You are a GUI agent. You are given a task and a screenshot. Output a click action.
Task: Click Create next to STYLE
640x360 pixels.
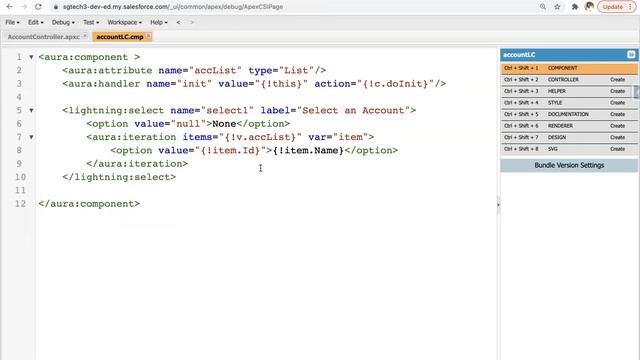point(618,102)
